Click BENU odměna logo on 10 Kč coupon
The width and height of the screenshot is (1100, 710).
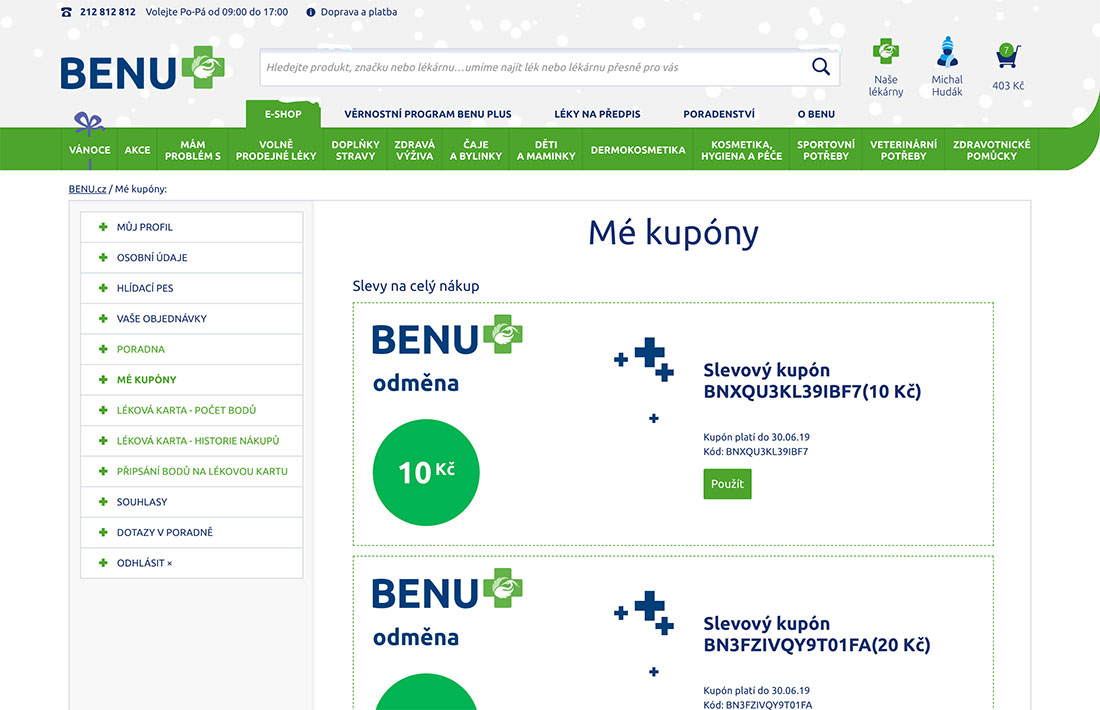tap(447, 354)
